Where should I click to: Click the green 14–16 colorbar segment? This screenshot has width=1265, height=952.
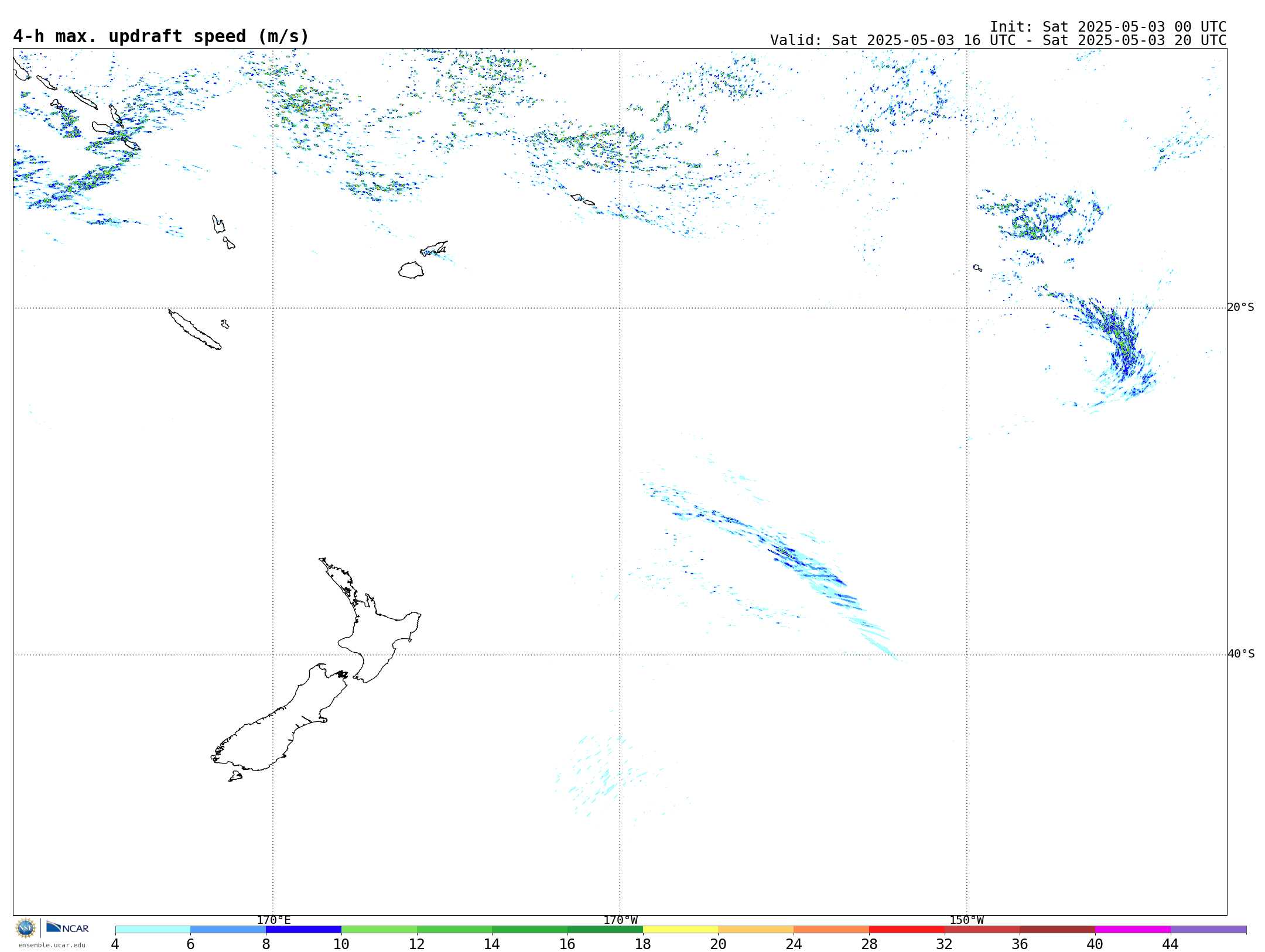[530, 929]
